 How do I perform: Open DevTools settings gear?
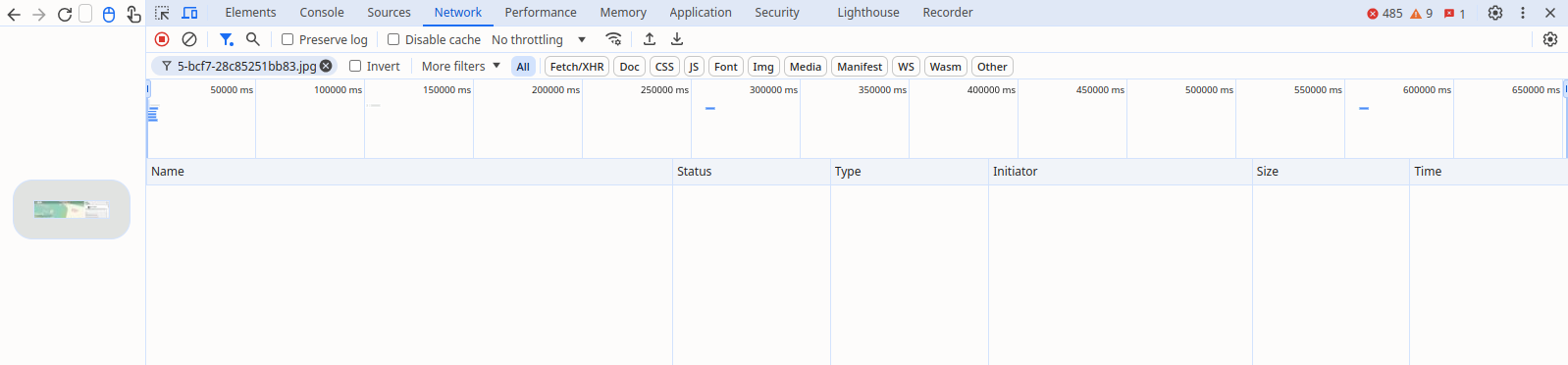(1495, 13)
